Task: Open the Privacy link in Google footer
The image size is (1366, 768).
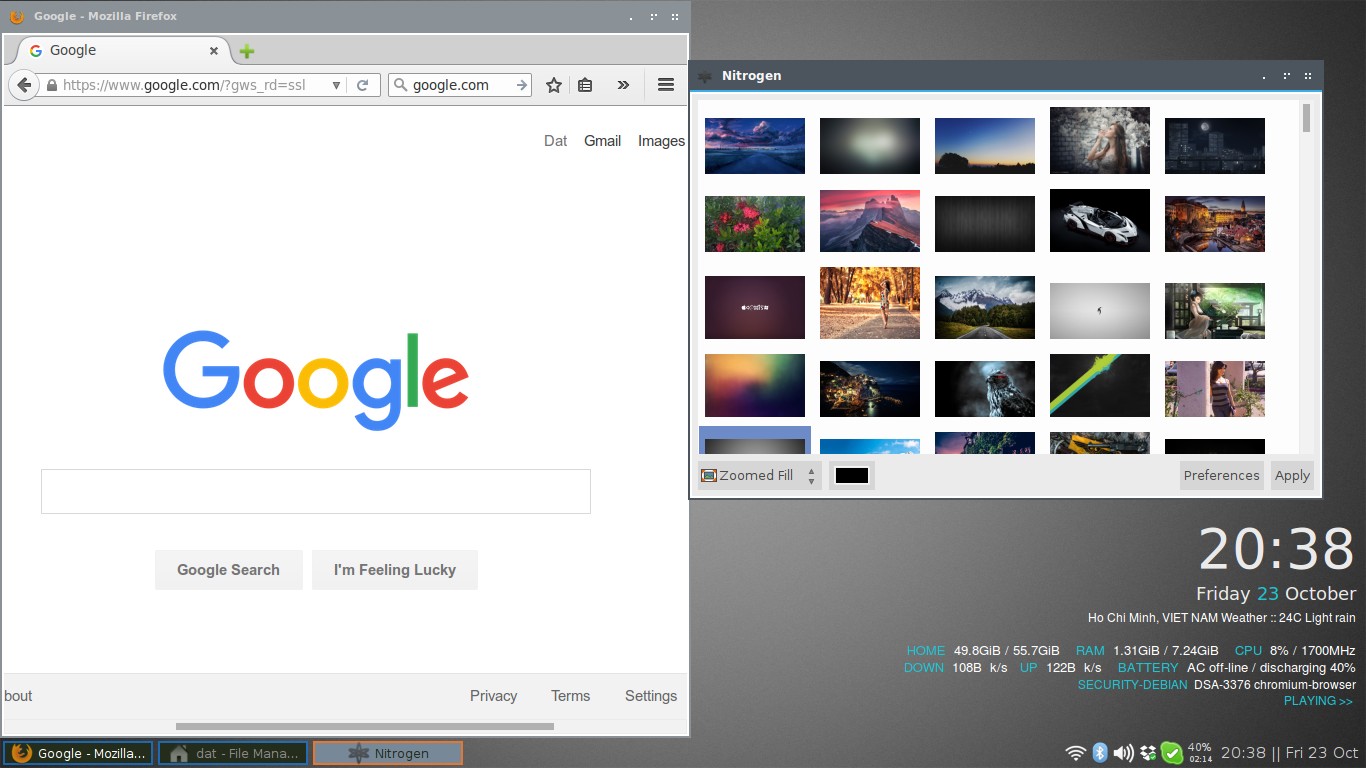Action: [494, 696]
